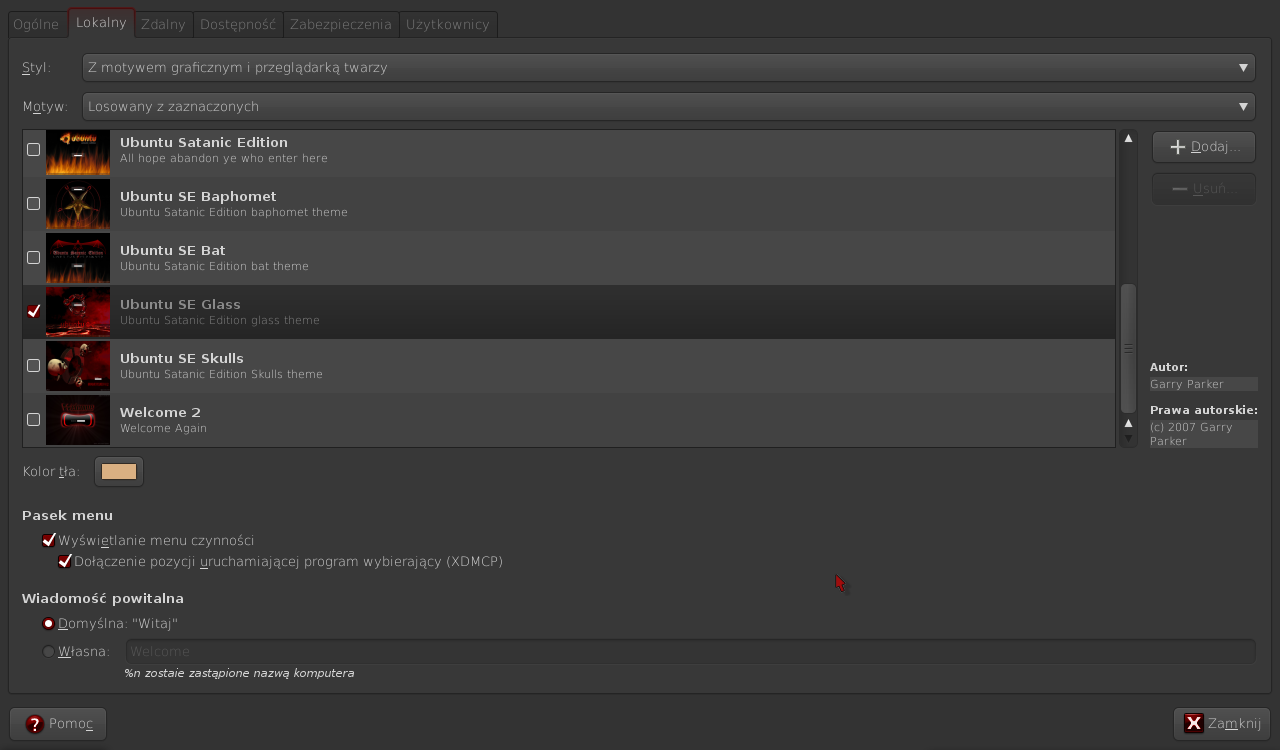Click the "Garry Parker" author field
The width and height of the screenshot is (1280, 750).
click(1203, 384)
